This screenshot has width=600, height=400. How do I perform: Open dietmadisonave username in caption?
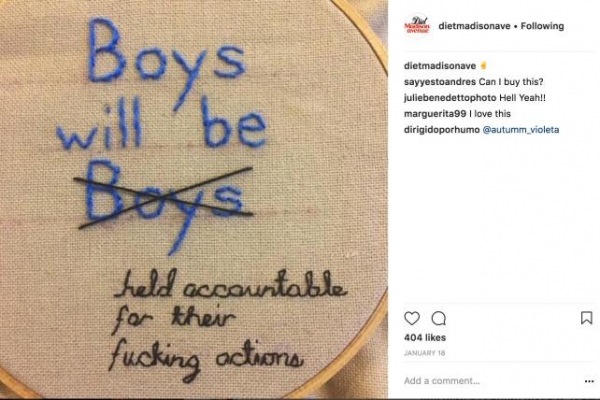(x=440, y=66)
